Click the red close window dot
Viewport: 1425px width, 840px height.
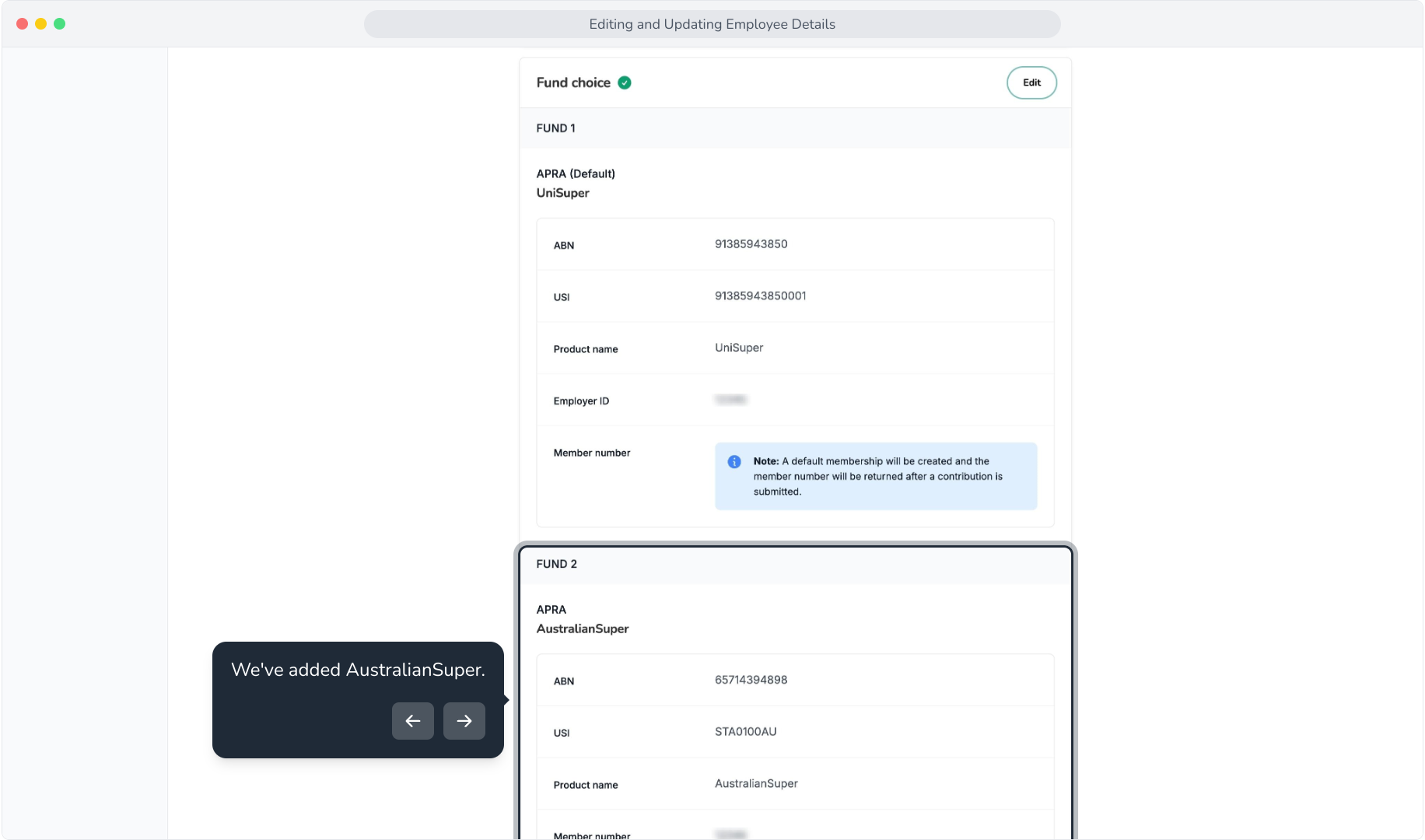point(23,24)
